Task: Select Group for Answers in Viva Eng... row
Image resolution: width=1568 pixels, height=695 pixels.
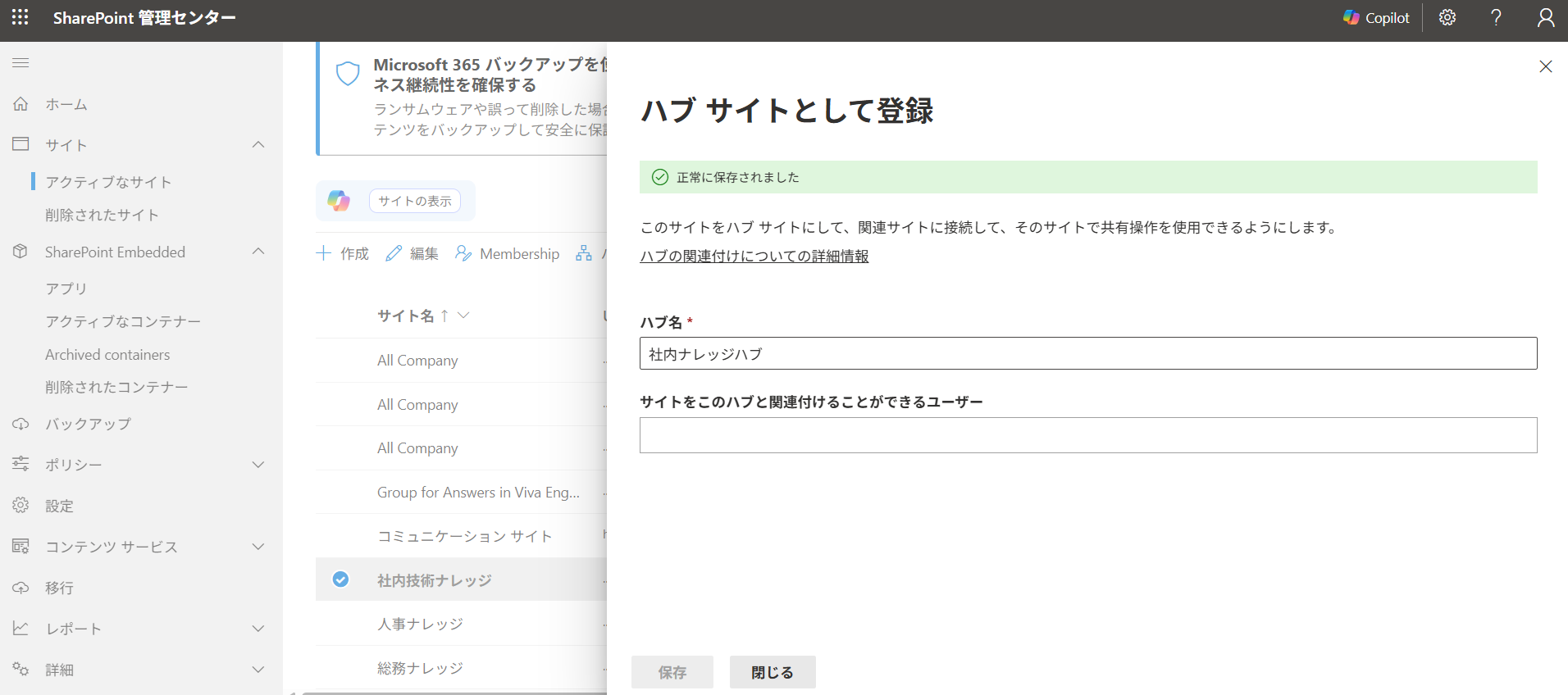Action: [x=461, y=493]
